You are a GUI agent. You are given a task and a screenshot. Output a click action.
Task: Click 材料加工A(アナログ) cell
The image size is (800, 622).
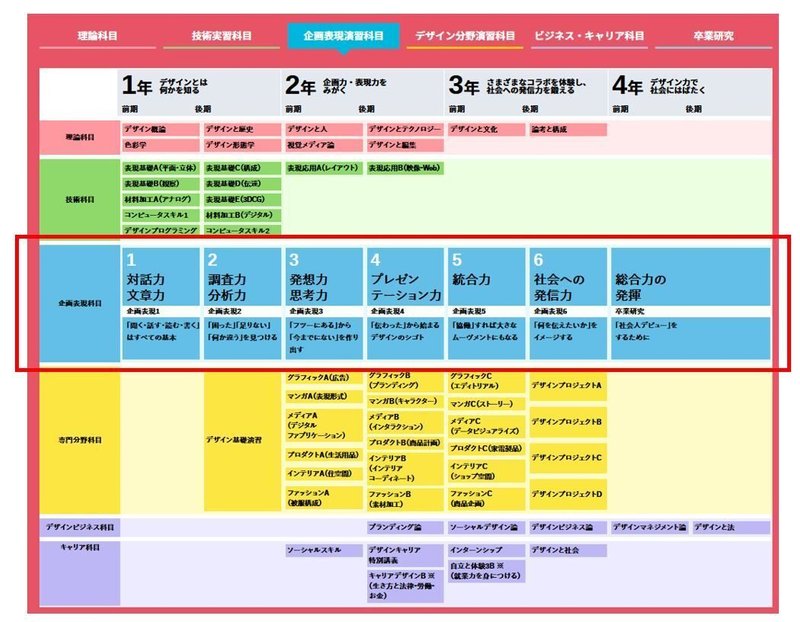point(161,200)
